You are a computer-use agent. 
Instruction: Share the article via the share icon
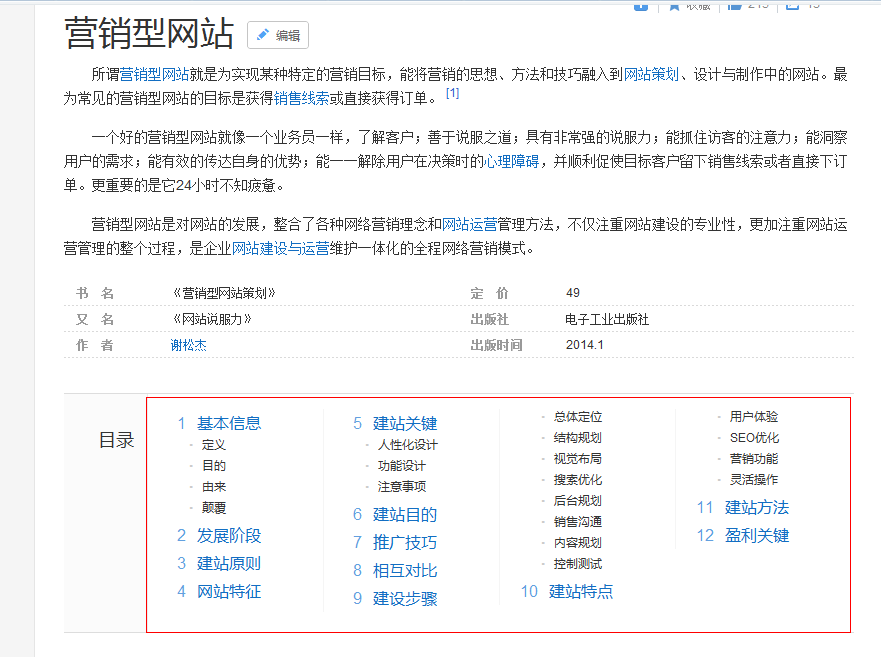[640, 6]
